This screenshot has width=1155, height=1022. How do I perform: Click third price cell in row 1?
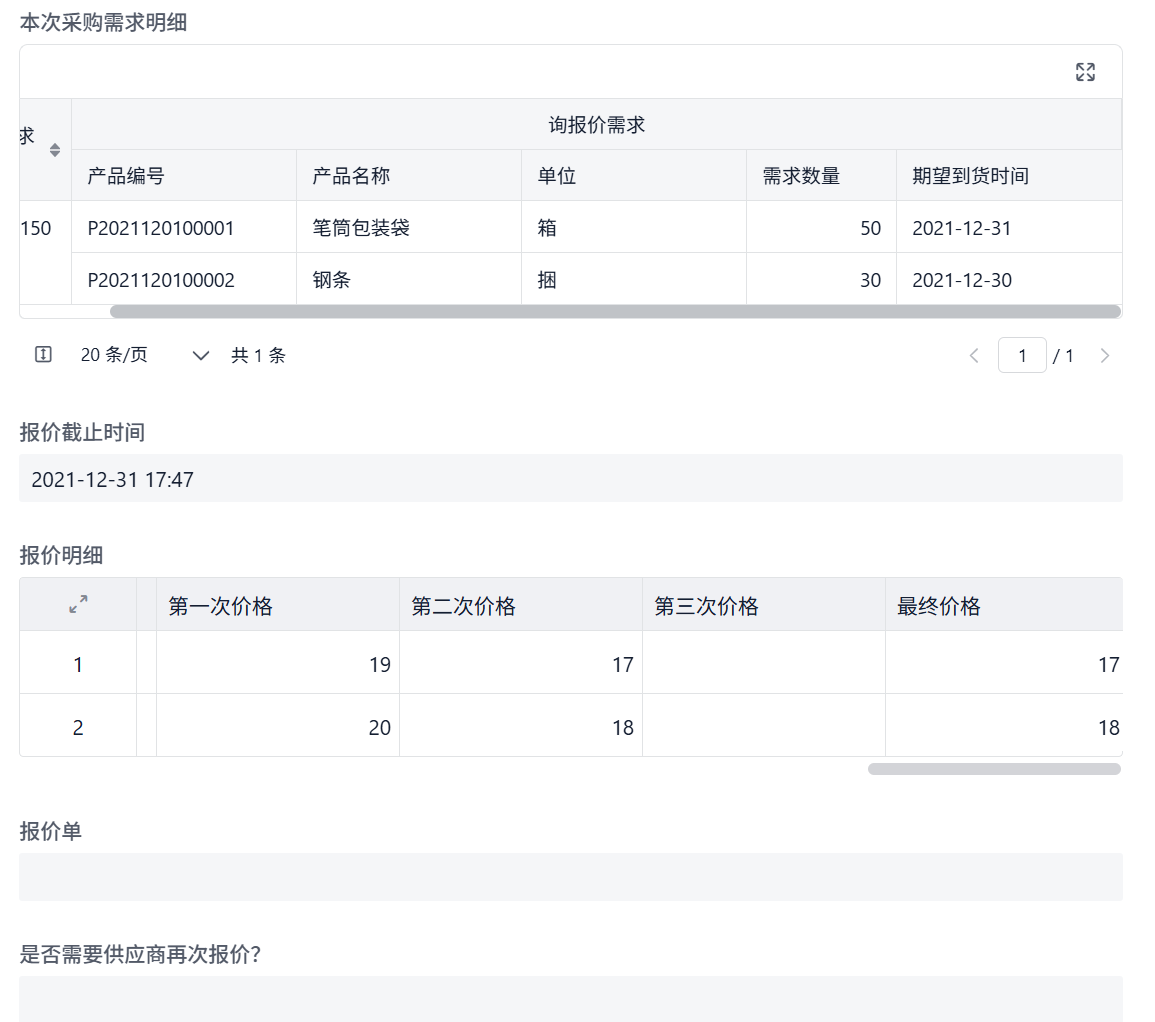763,664
